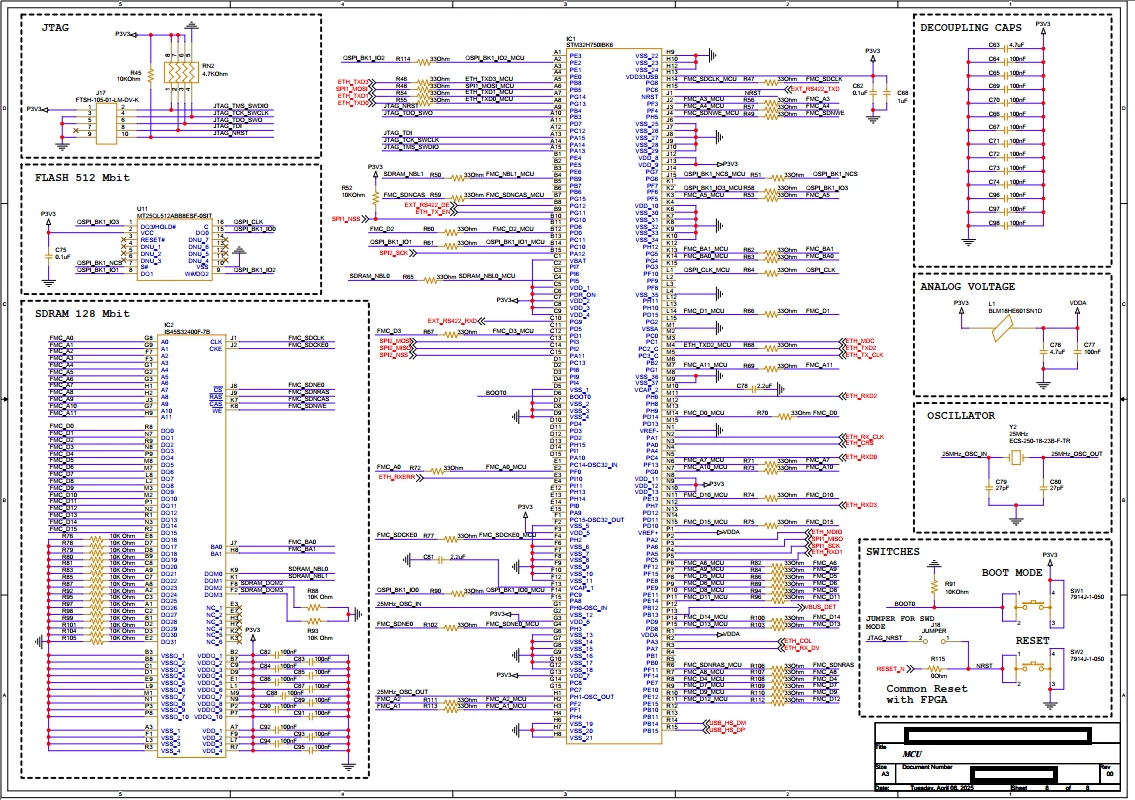
Task: Select resistor R45 10KOhm in JTAG block
Action: pos(151,75)
